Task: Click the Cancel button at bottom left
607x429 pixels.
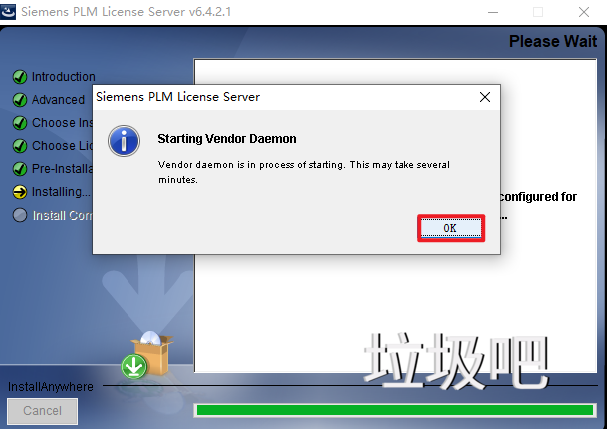Action: [x=43, y=411]
